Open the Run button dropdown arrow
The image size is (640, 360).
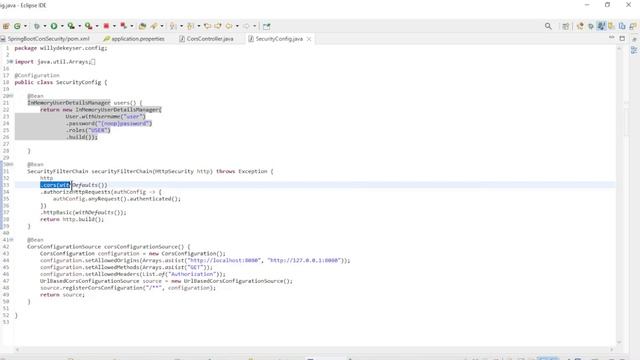pos(62,26)
